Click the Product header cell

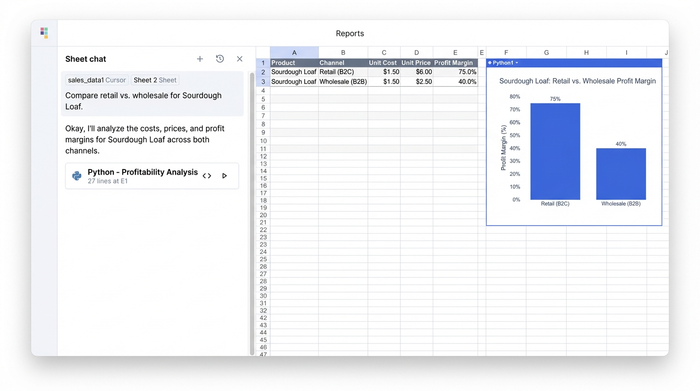click(x=294, y=63)
